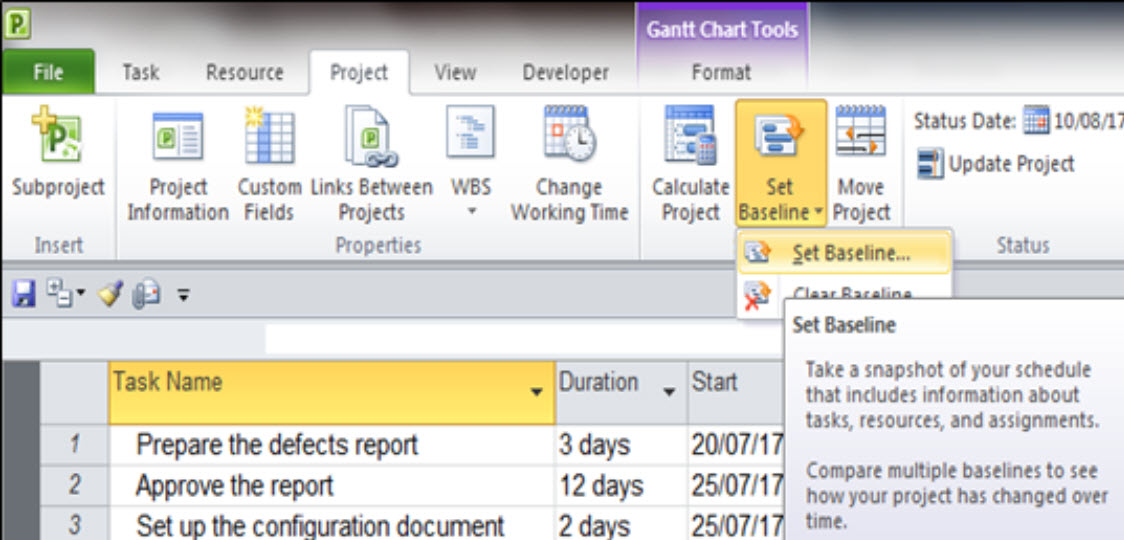Click the Task Name column header
The width and height of the screenshot is (1124, 540).
coord(331,392)
